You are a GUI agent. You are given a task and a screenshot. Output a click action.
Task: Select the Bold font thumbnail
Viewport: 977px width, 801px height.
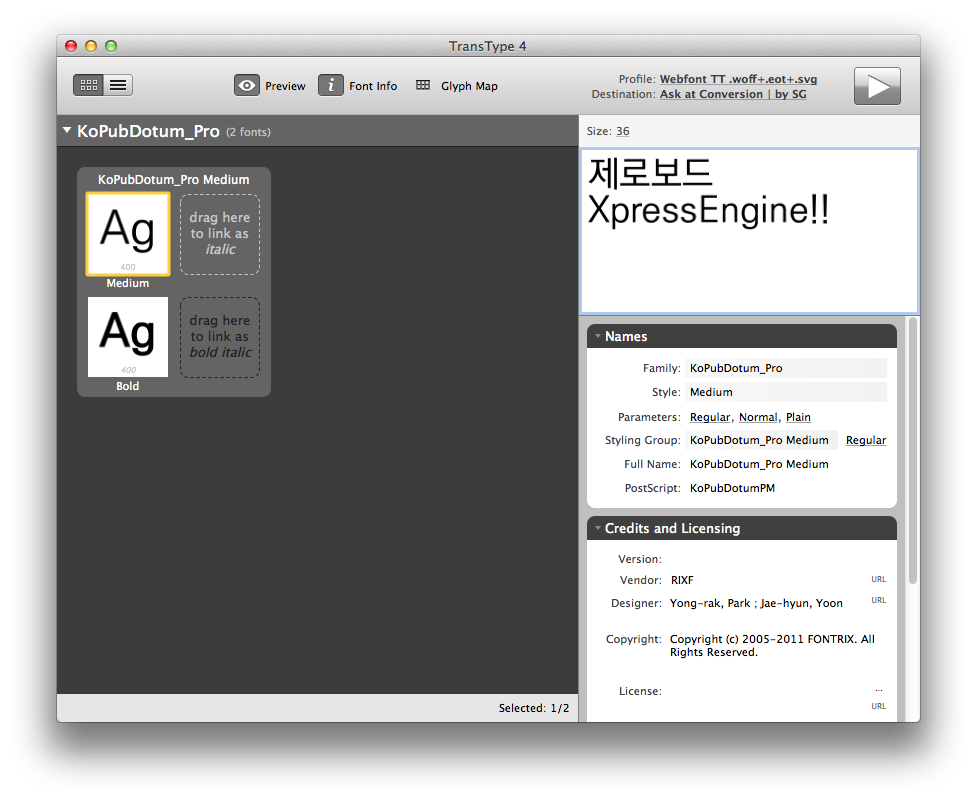(x=127, y=337)
